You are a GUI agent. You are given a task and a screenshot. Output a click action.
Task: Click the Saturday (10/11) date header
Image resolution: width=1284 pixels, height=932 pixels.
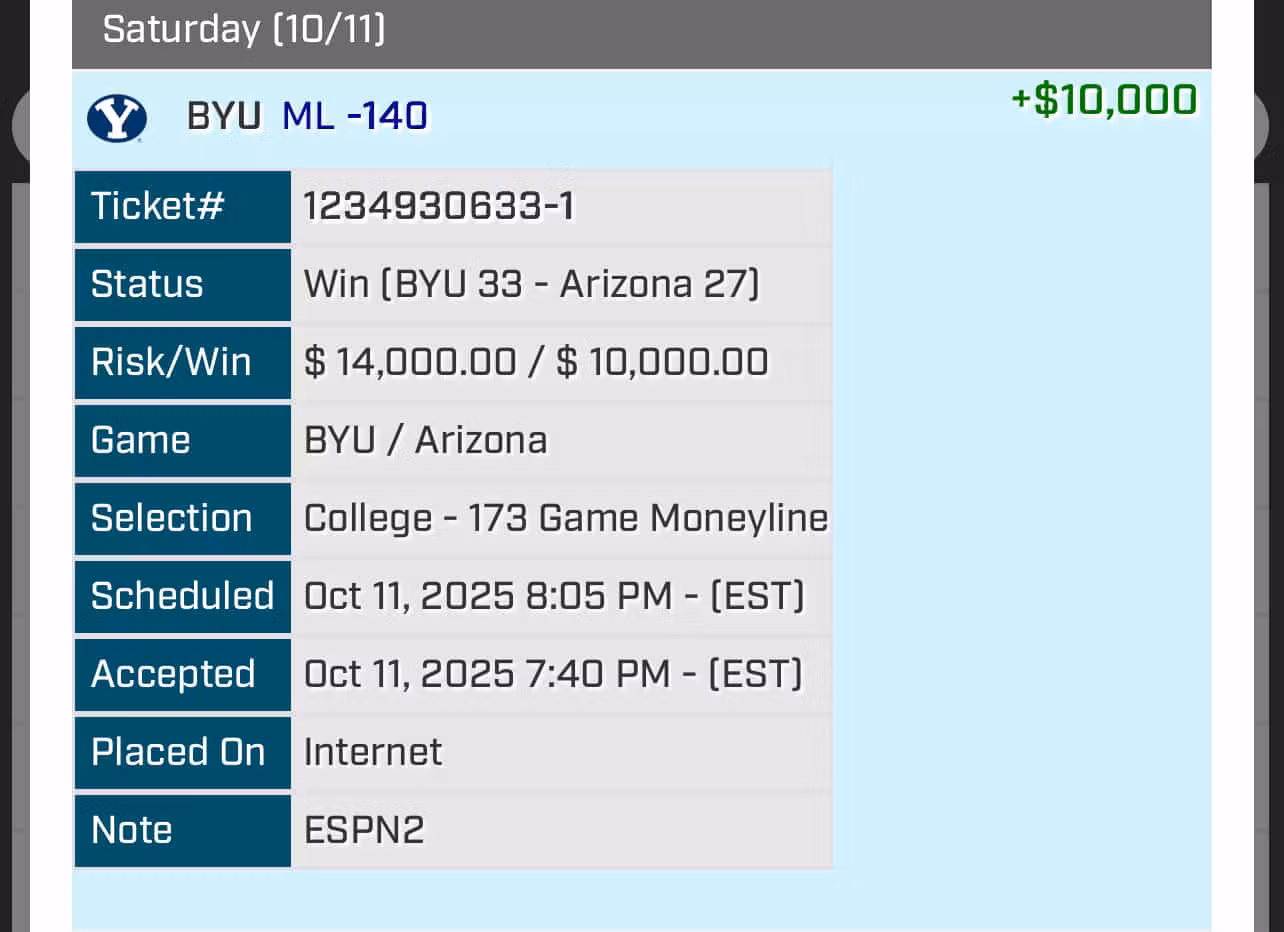243,29
